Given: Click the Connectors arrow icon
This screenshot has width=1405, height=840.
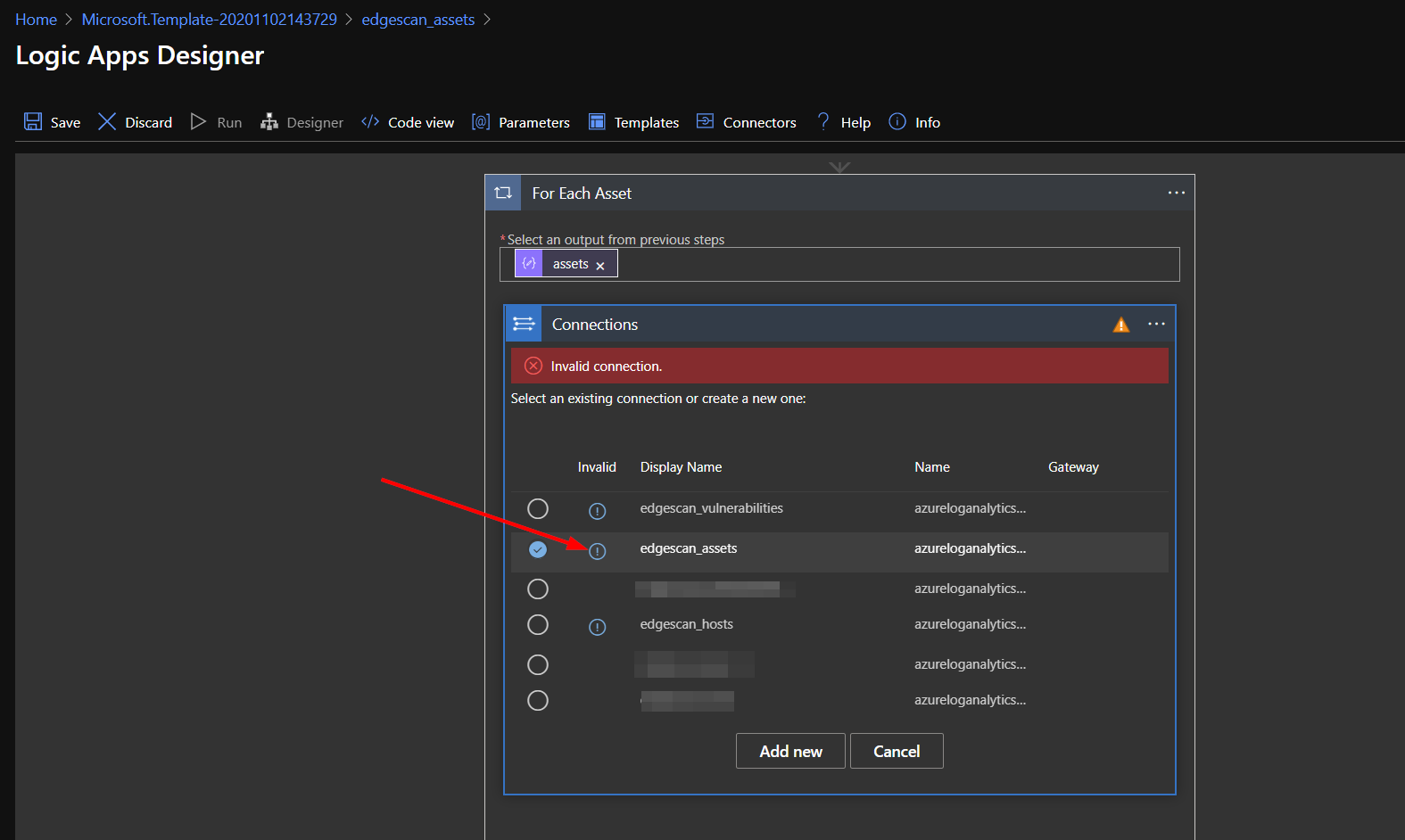Looking at the screenshot, I should point(705,120).
